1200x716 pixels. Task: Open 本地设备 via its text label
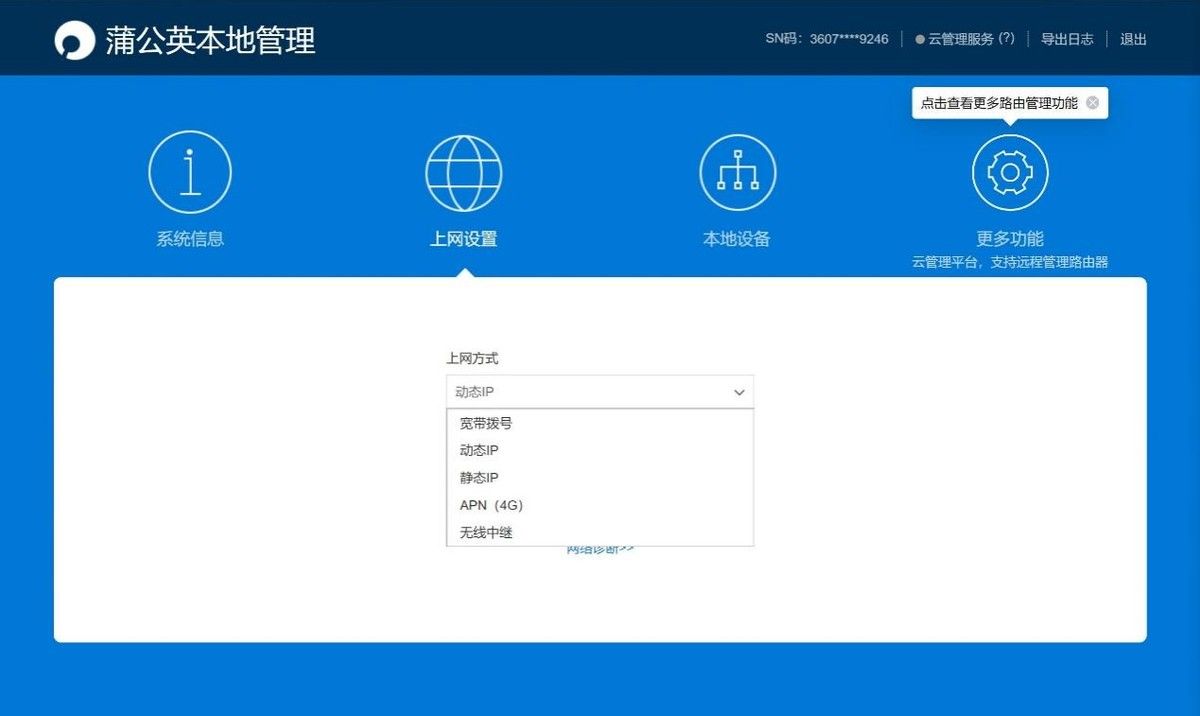point(737,239)
